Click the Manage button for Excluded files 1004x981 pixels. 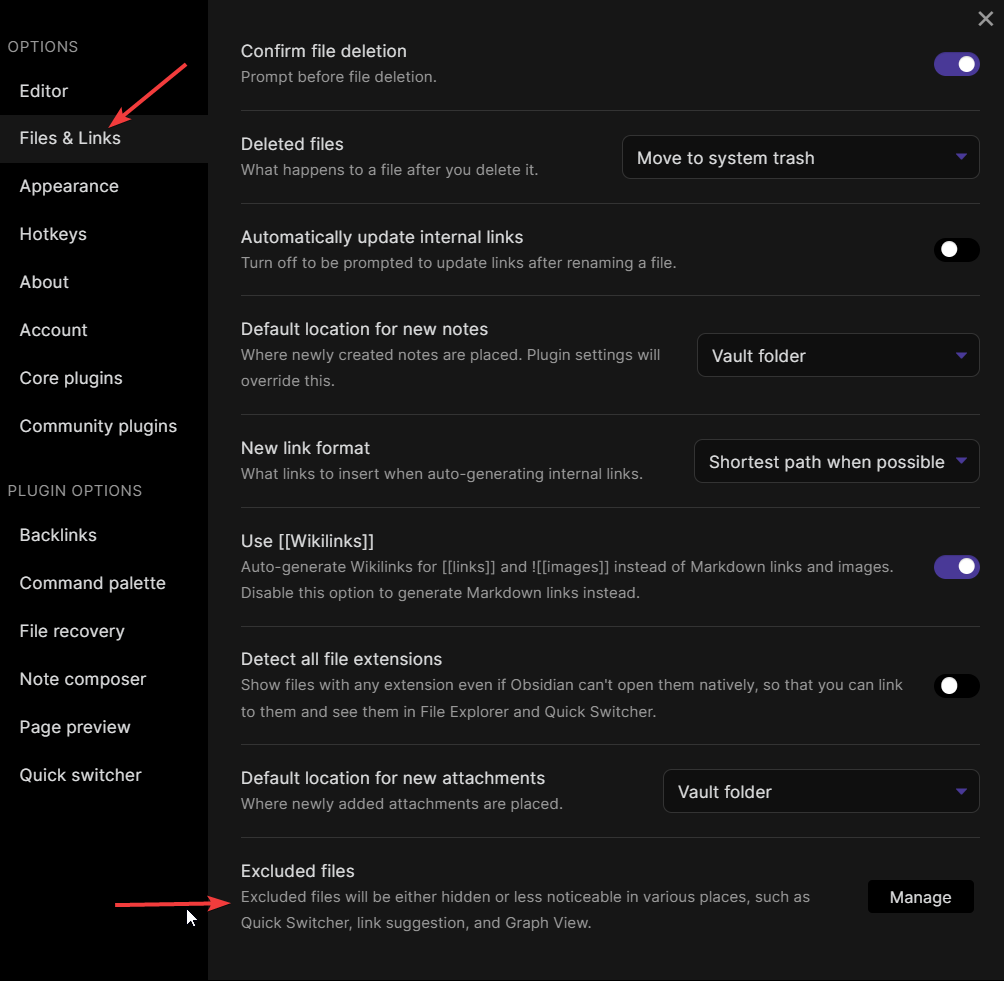tap(920, 896)
